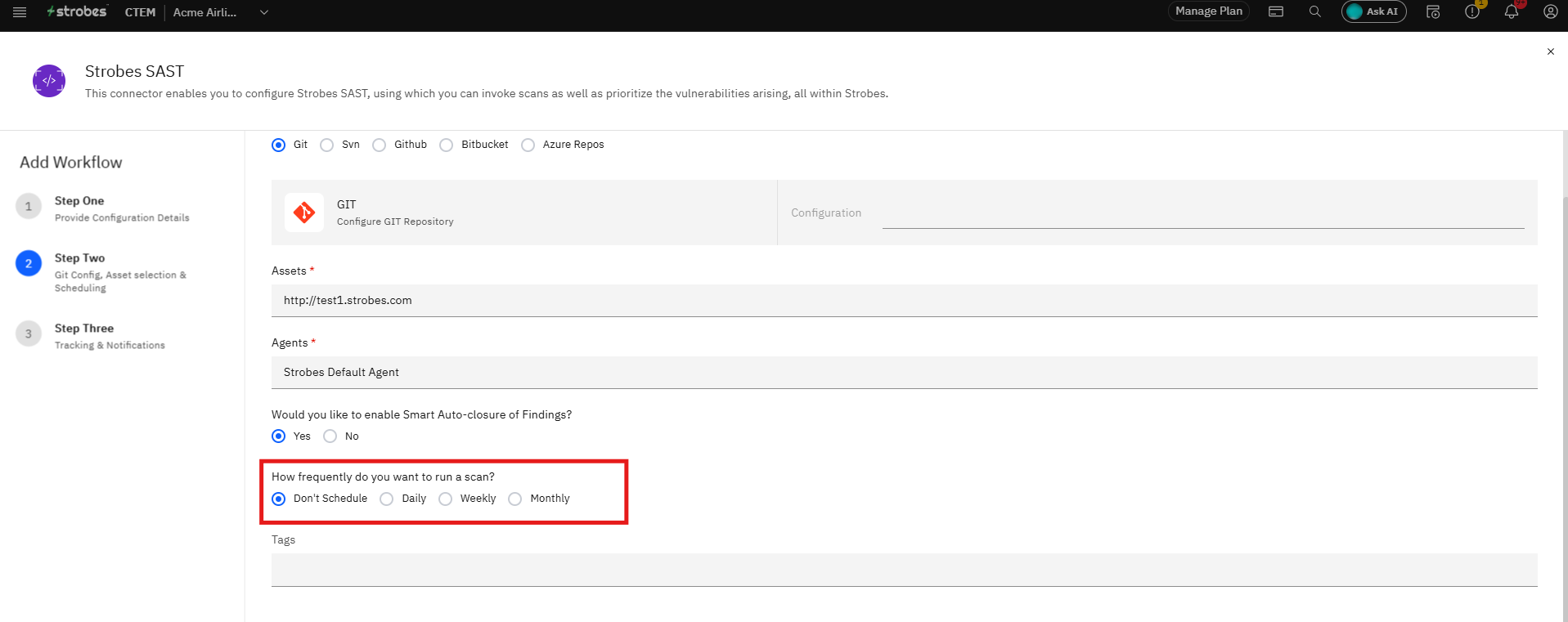The width and height of the screenshot is (1568, 622).
Task: Open the user profile icon
Action: 1551,11
